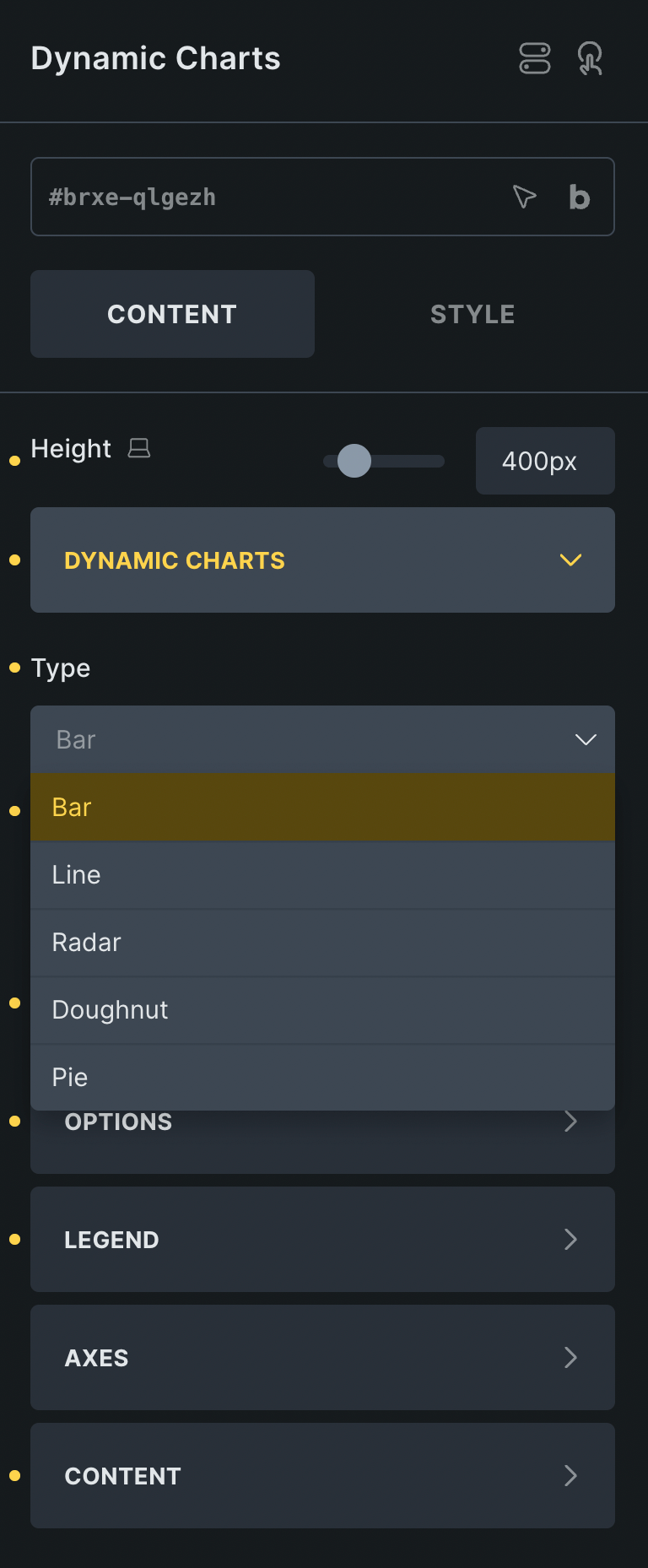
Task: Expand the LEGEND settings panel
Action: (322, 1239)
